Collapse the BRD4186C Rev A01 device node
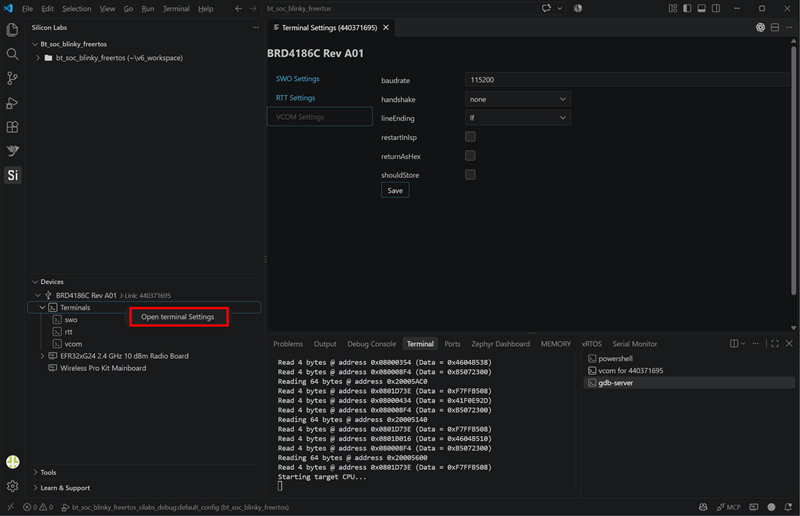This screenshot has width=800, height=516. tap(38, 295)
